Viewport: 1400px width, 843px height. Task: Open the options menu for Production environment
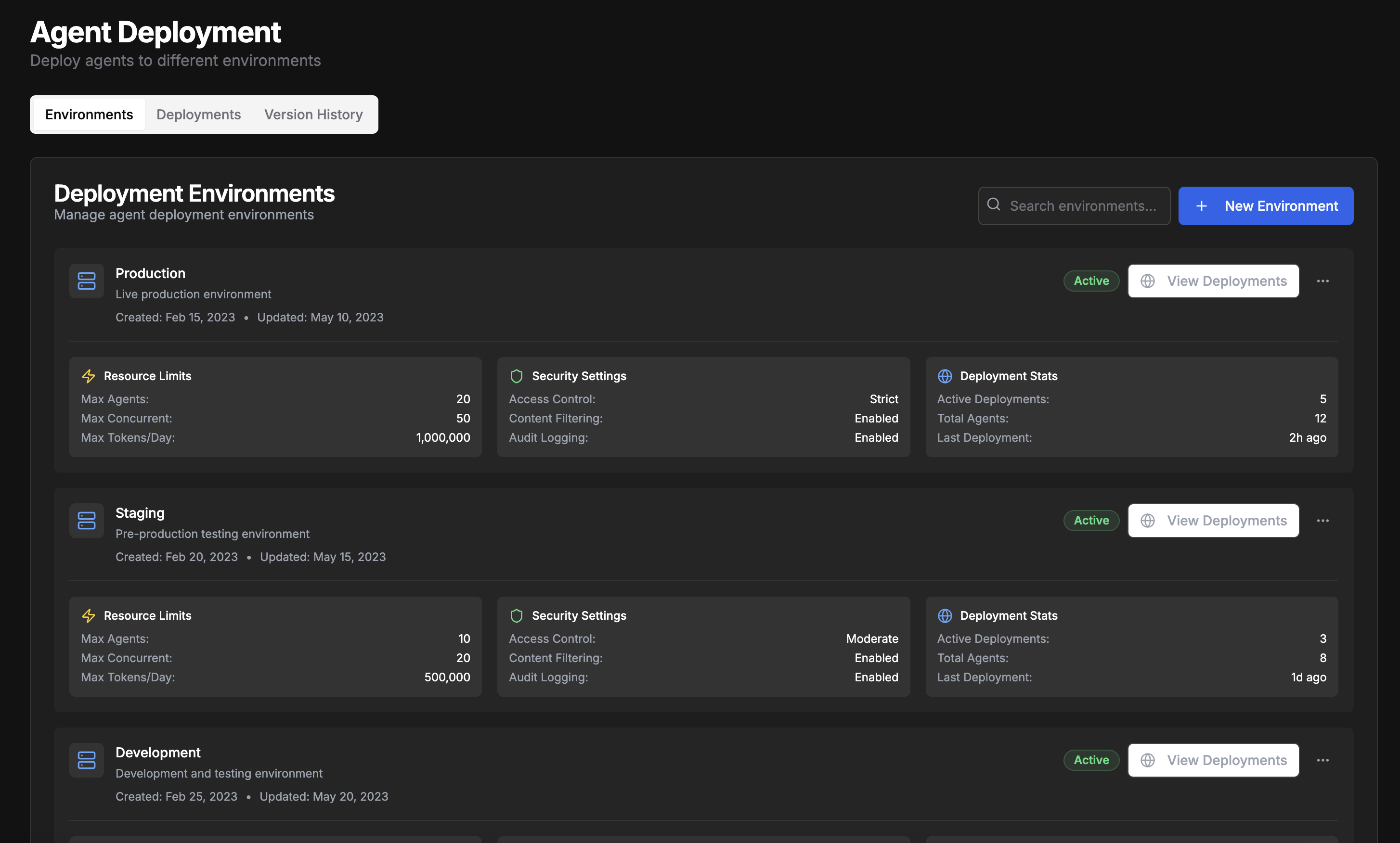(x=1323, y=281)
